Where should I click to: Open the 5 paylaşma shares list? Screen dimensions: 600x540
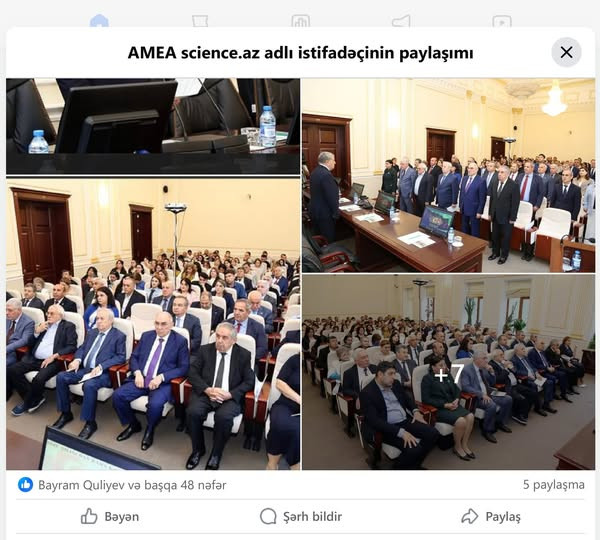[x=554, y=485]
